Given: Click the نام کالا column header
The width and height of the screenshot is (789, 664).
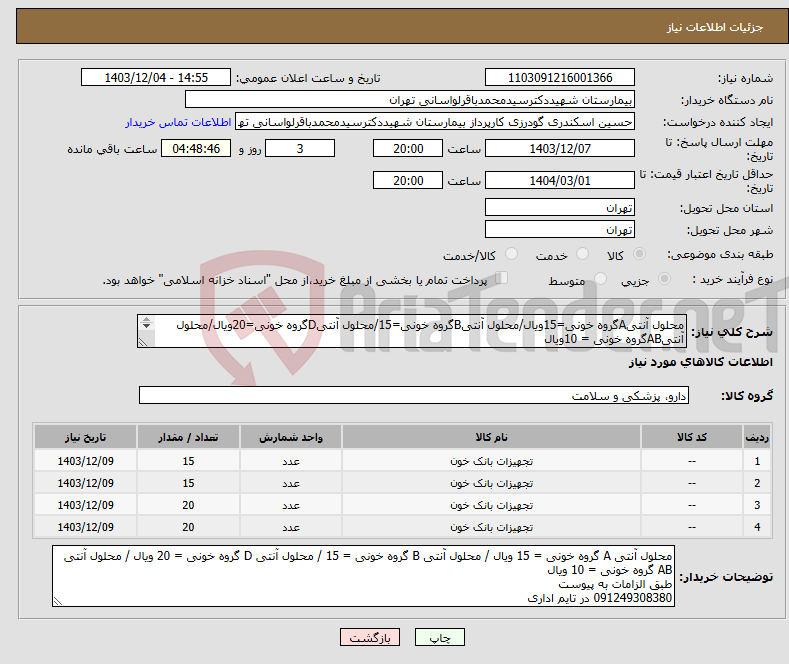Looking at the screenshot, I should coord(492,437).
